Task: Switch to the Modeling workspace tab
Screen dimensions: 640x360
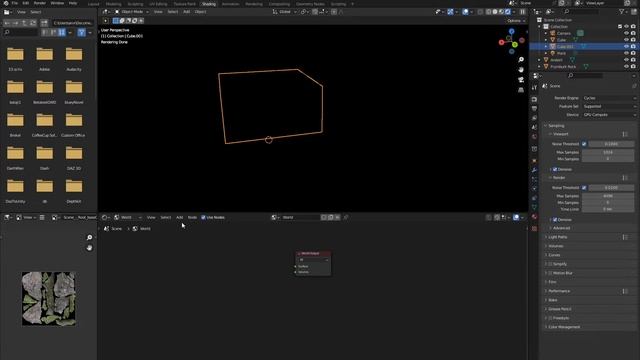Action: click(x=113, y=4)
